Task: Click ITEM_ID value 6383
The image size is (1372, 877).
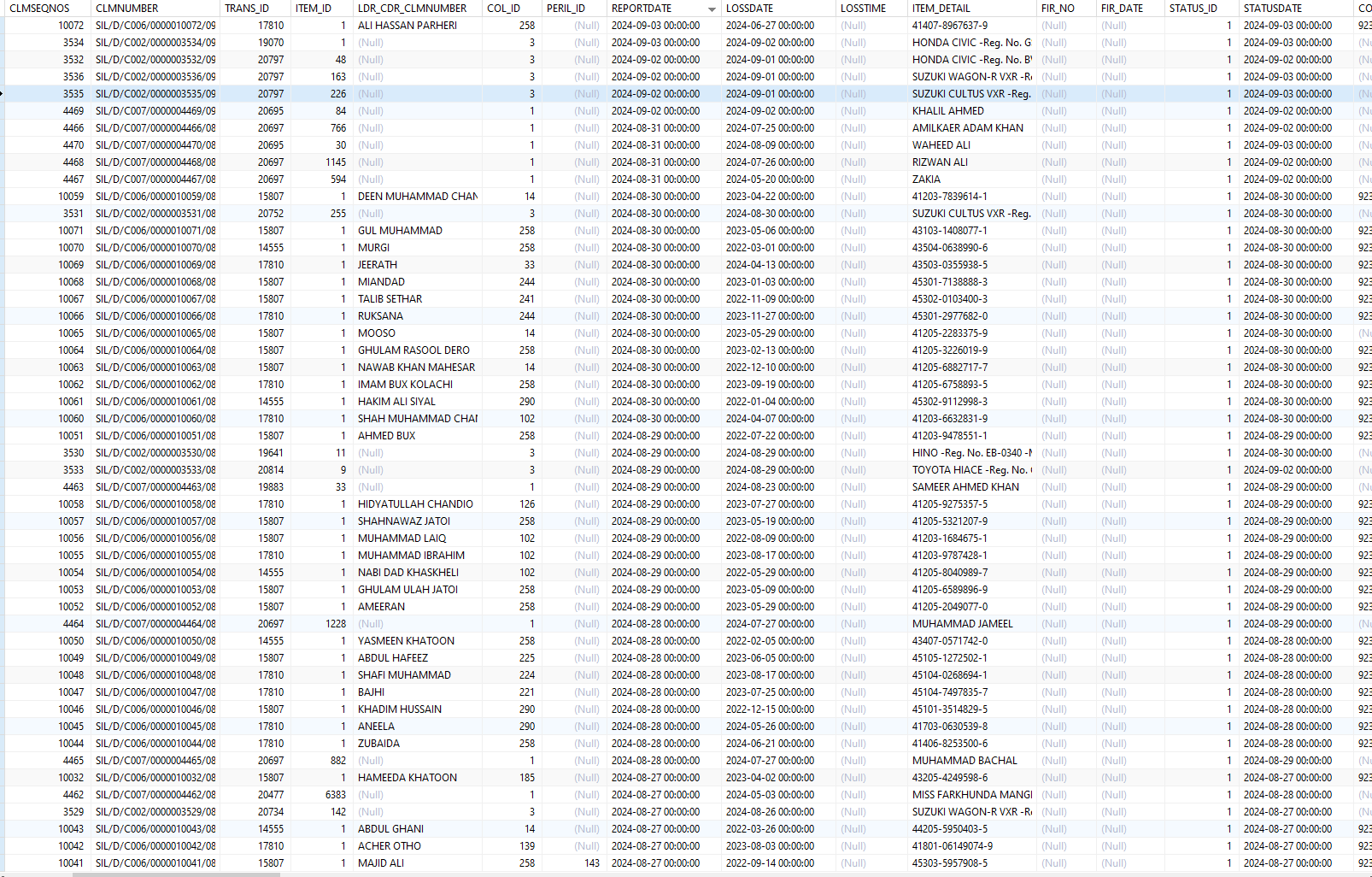Action: [x=322, y=795]
